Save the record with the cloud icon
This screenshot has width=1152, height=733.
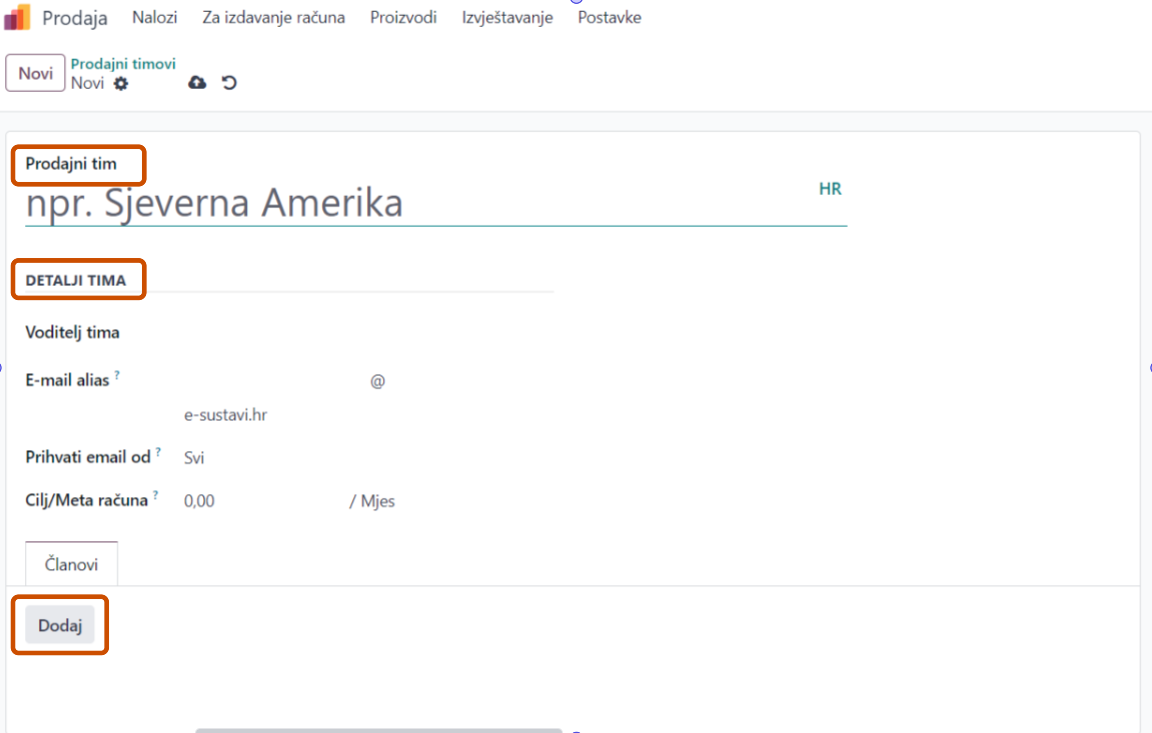tap(197, 83)
